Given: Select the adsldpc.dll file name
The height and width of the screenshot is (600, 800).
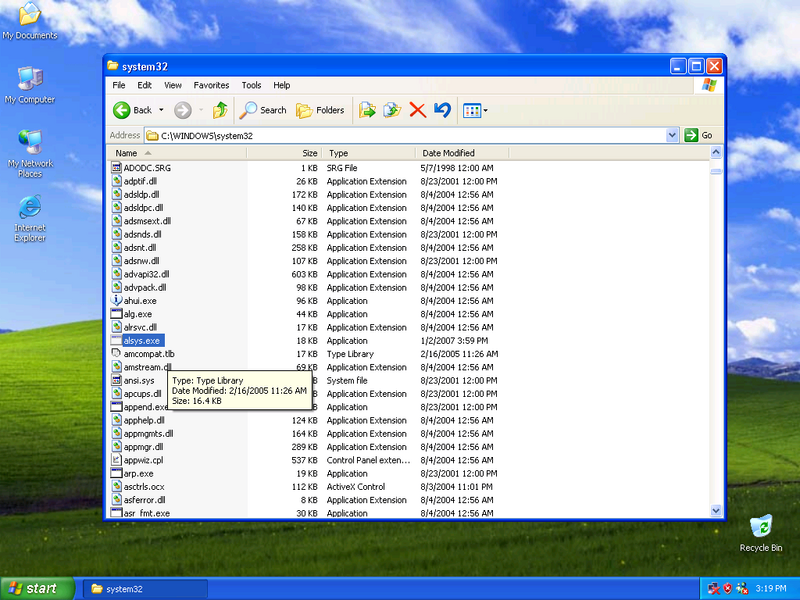Looking at the screenshot, I should click(143, 208).
